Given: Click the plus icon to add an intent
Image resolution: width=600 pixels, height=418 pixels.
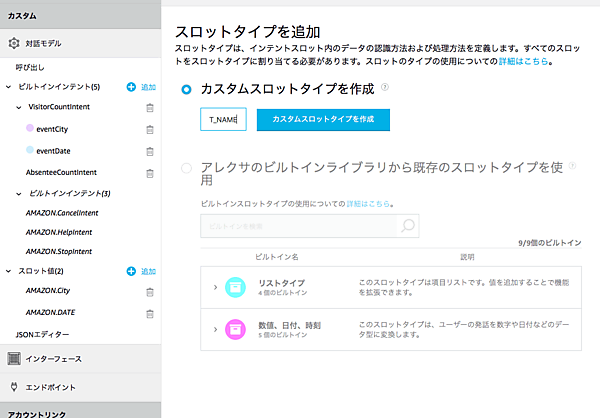Looking at the screenshot, I should [x=131, y=88].
